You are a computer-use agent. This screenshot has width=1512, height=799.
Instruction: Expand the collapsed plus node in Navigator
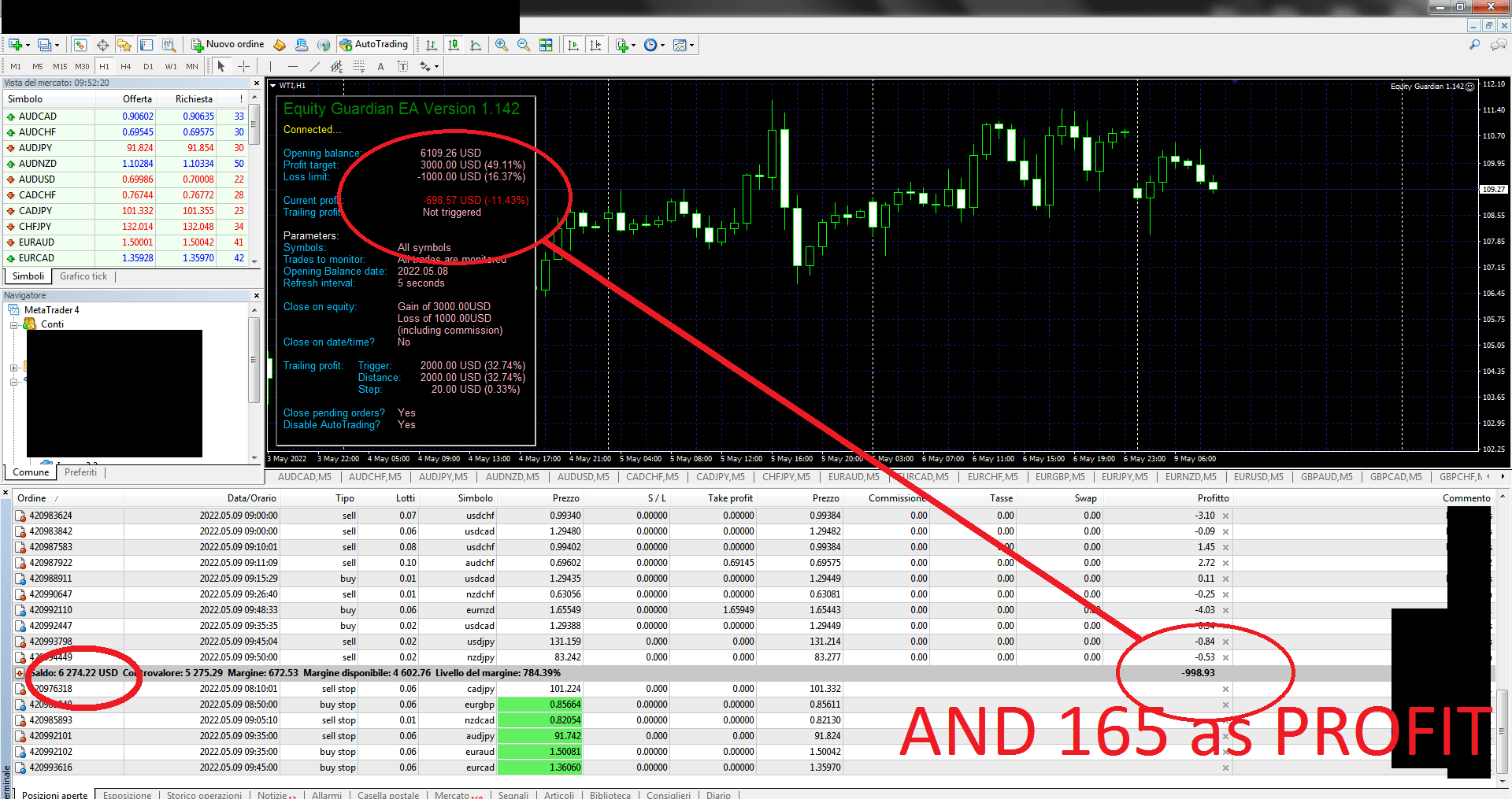coord(13,368)
